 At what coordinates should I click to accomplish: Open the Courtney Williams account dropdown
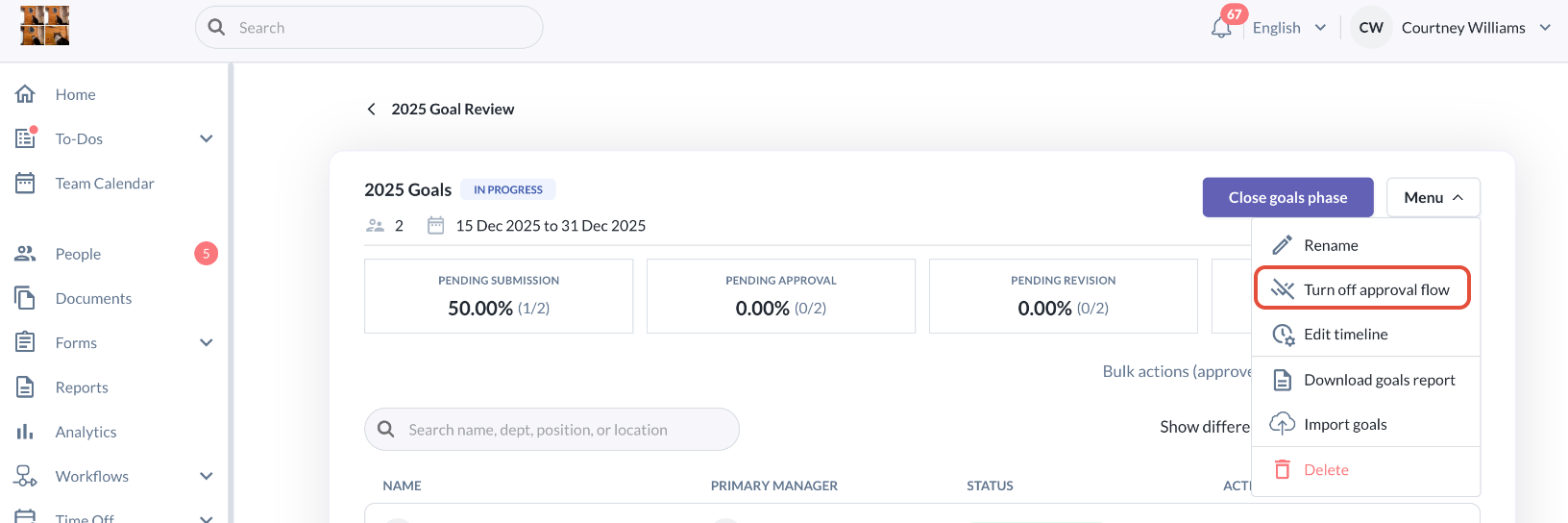pos(1476,28)
